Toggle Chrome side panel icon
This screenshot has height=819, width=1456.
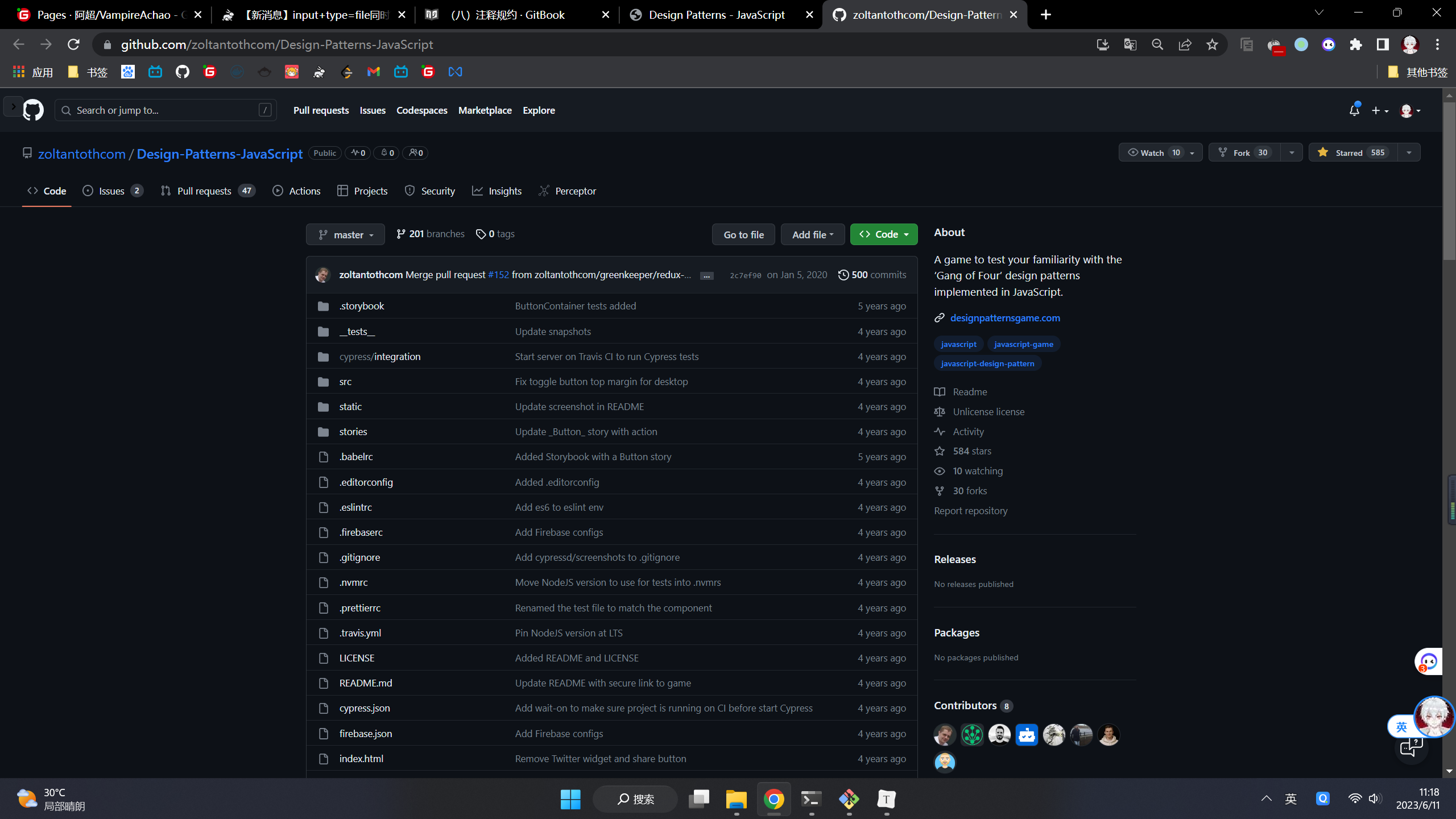tap(1383, 44)
